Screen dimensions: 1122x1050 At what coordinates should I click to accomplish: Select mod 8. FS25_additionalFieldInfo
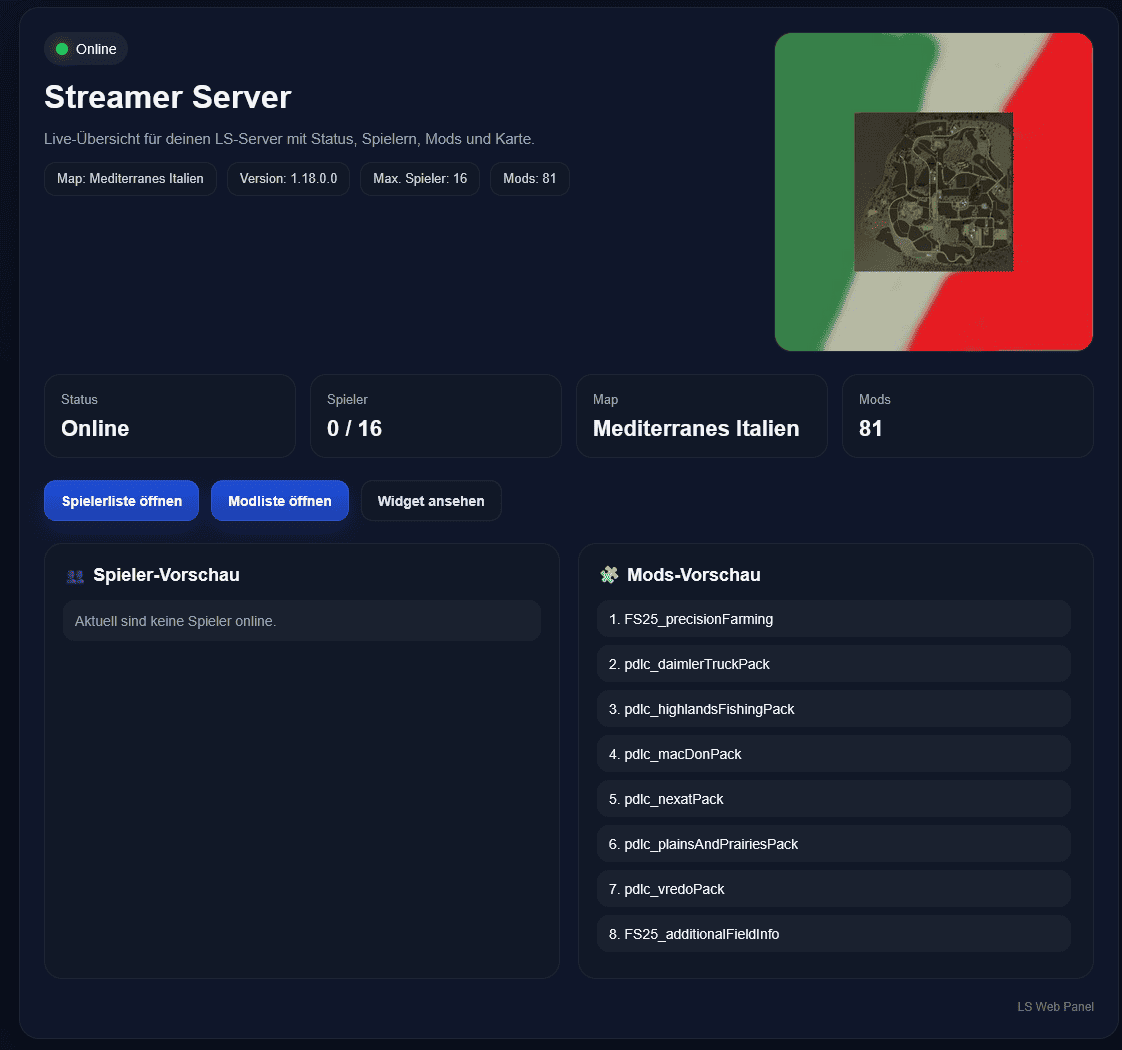(x=834, y=934)
